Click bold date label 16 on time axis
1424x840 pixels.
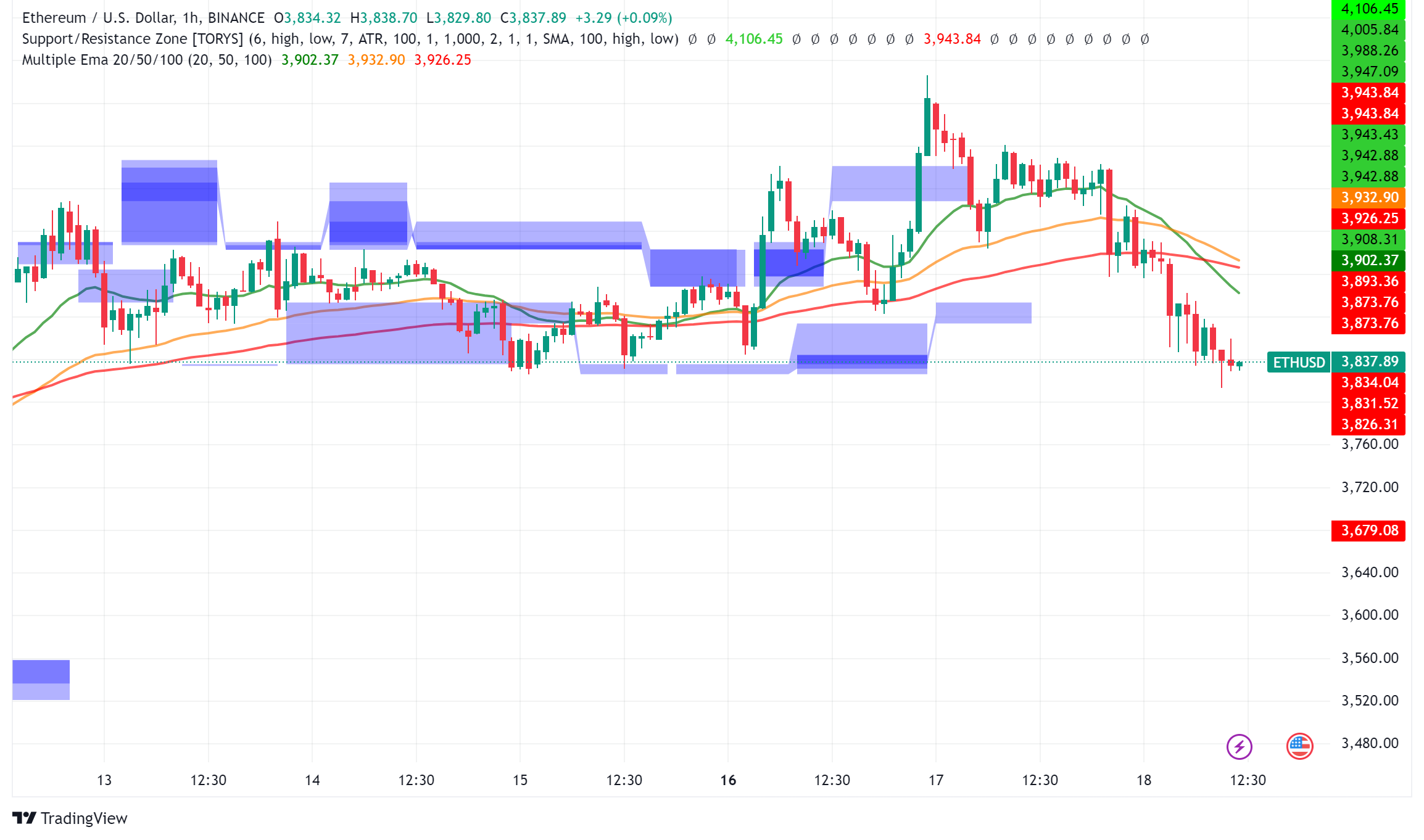(728, 780)
